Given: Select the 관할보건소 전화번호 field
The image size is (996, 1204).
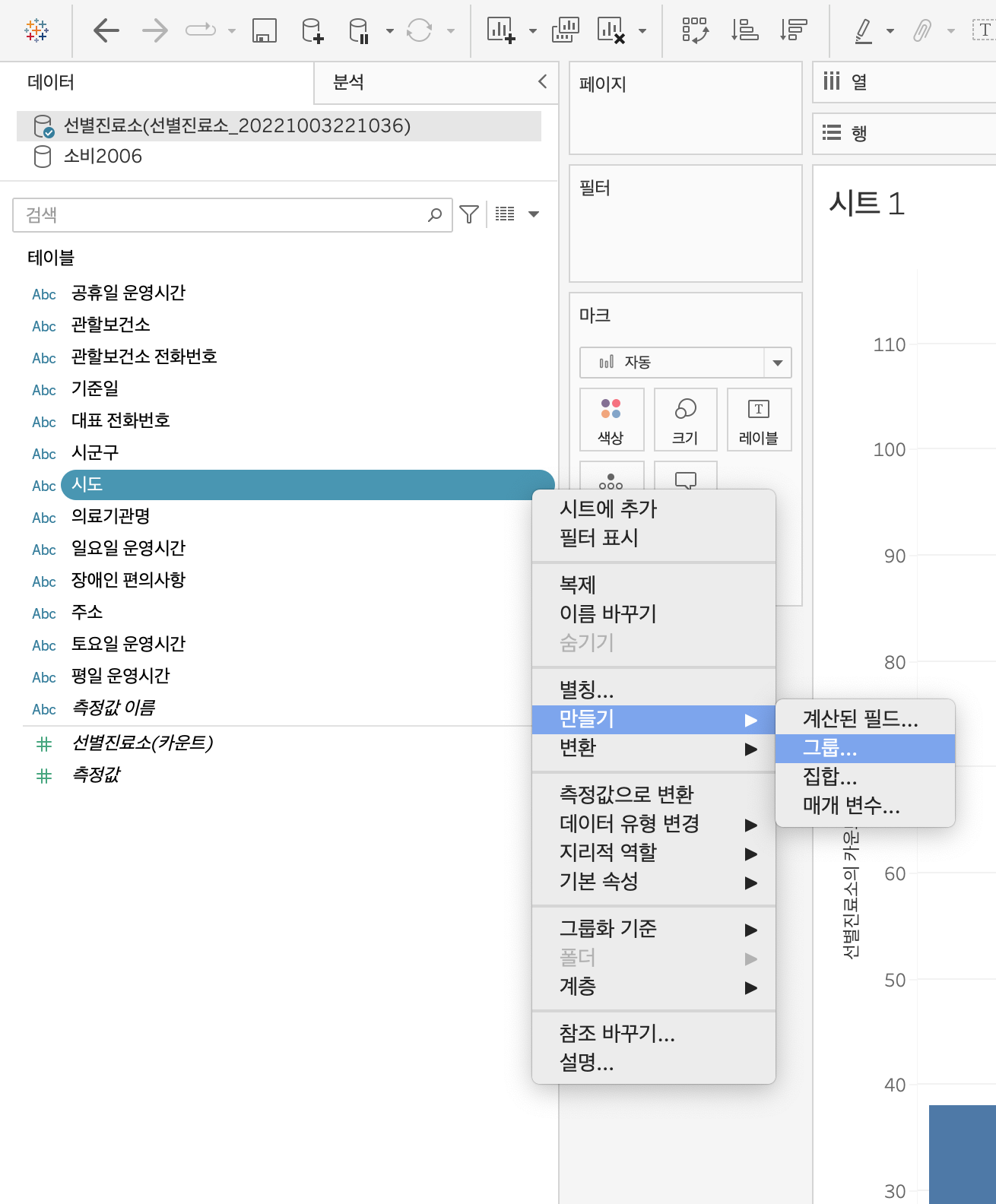Looking at the screenshot, I should [x=144, y=357].
